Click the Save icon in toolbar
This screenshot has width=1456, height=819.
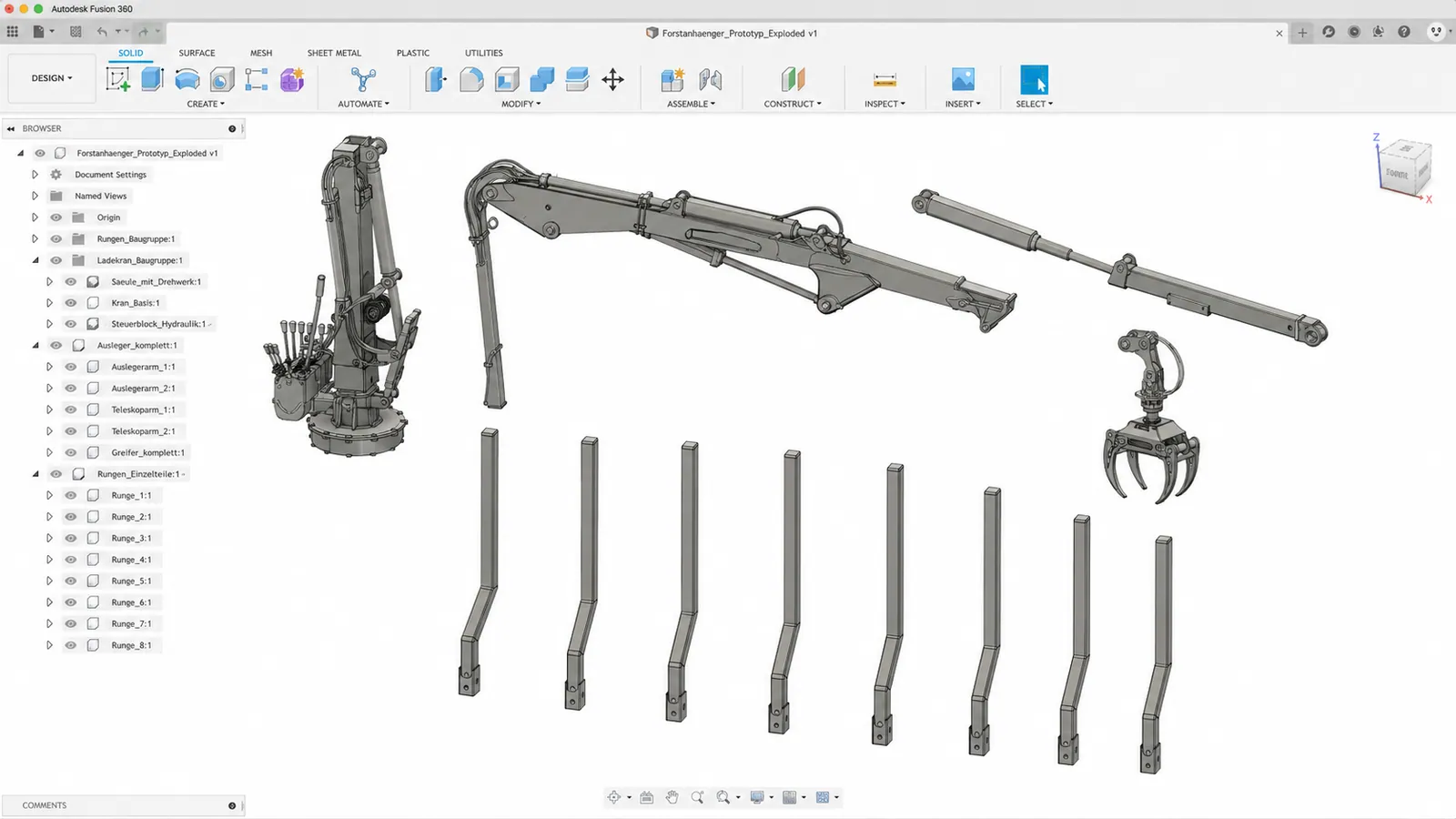tap(76, 32)
